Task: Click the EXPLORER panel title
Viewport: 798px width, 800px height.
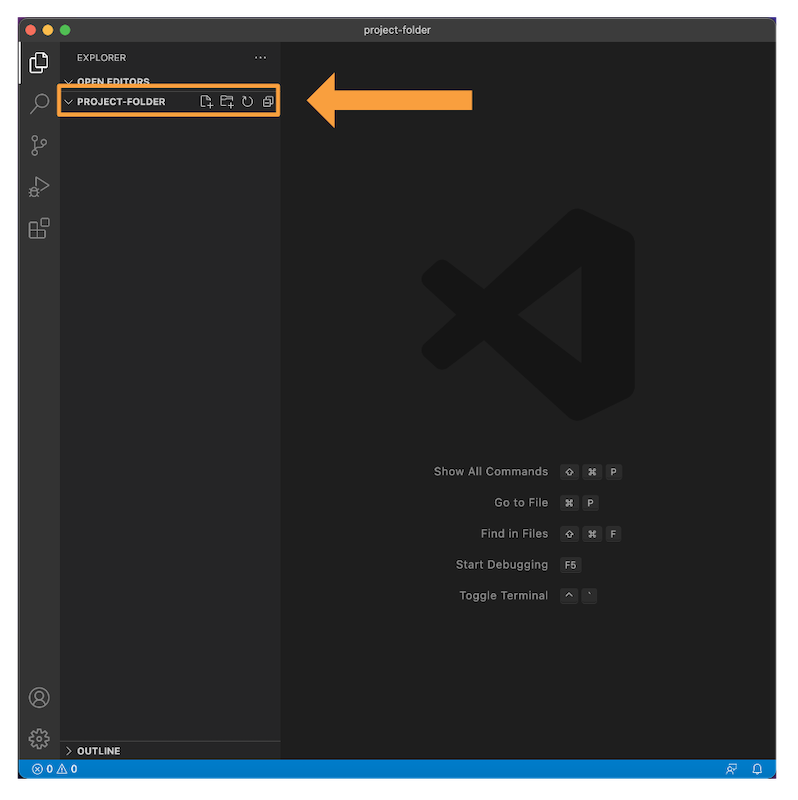Action: click(x=101, y=58)
